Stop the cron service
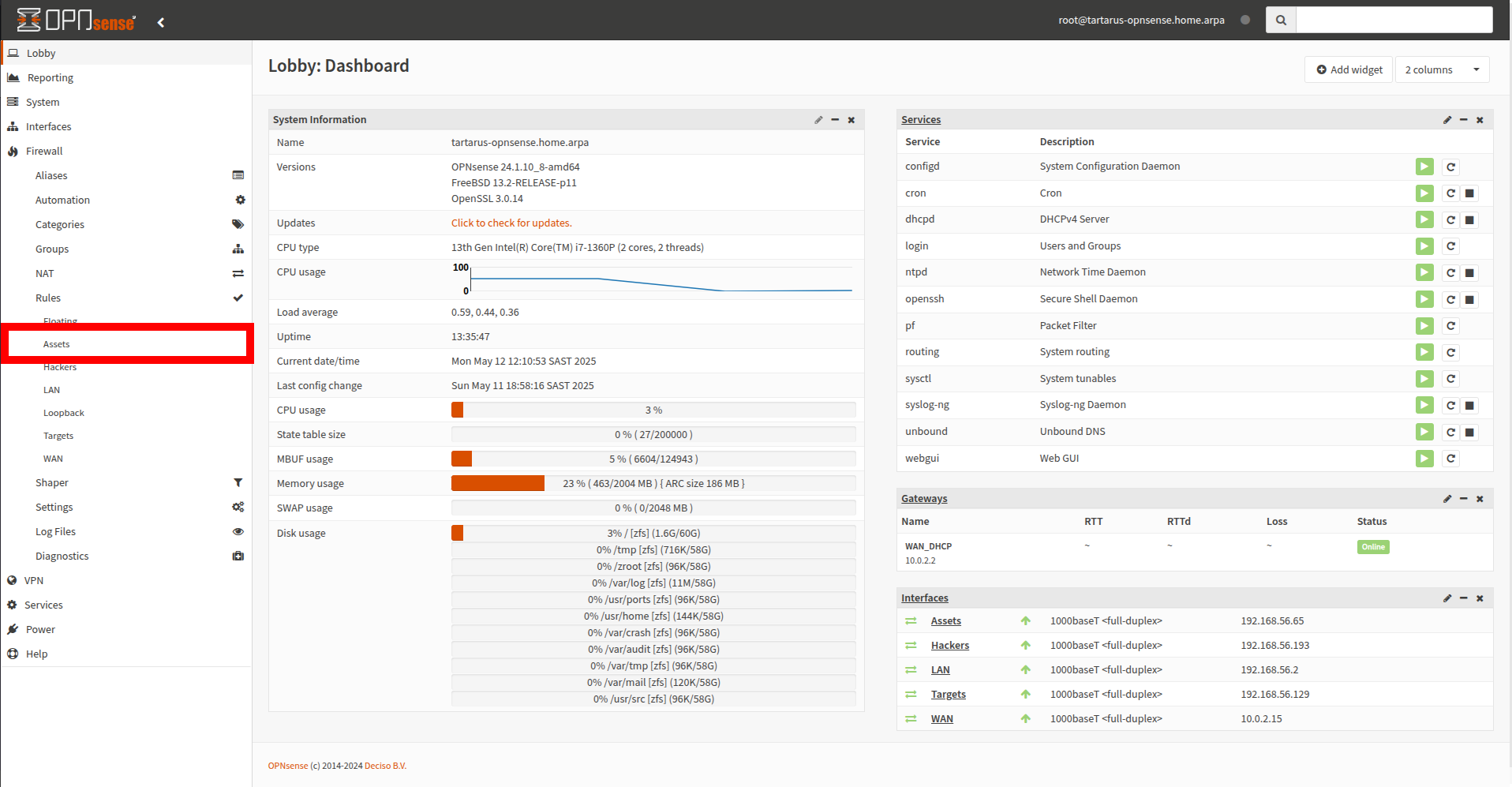 (1469, 193)
